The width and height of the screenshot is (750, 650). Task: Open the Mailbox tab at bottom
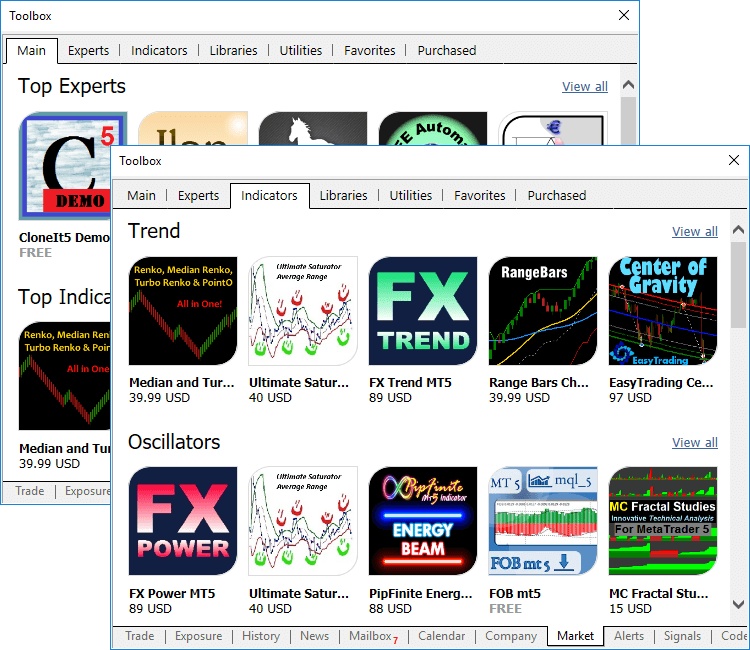372,636
